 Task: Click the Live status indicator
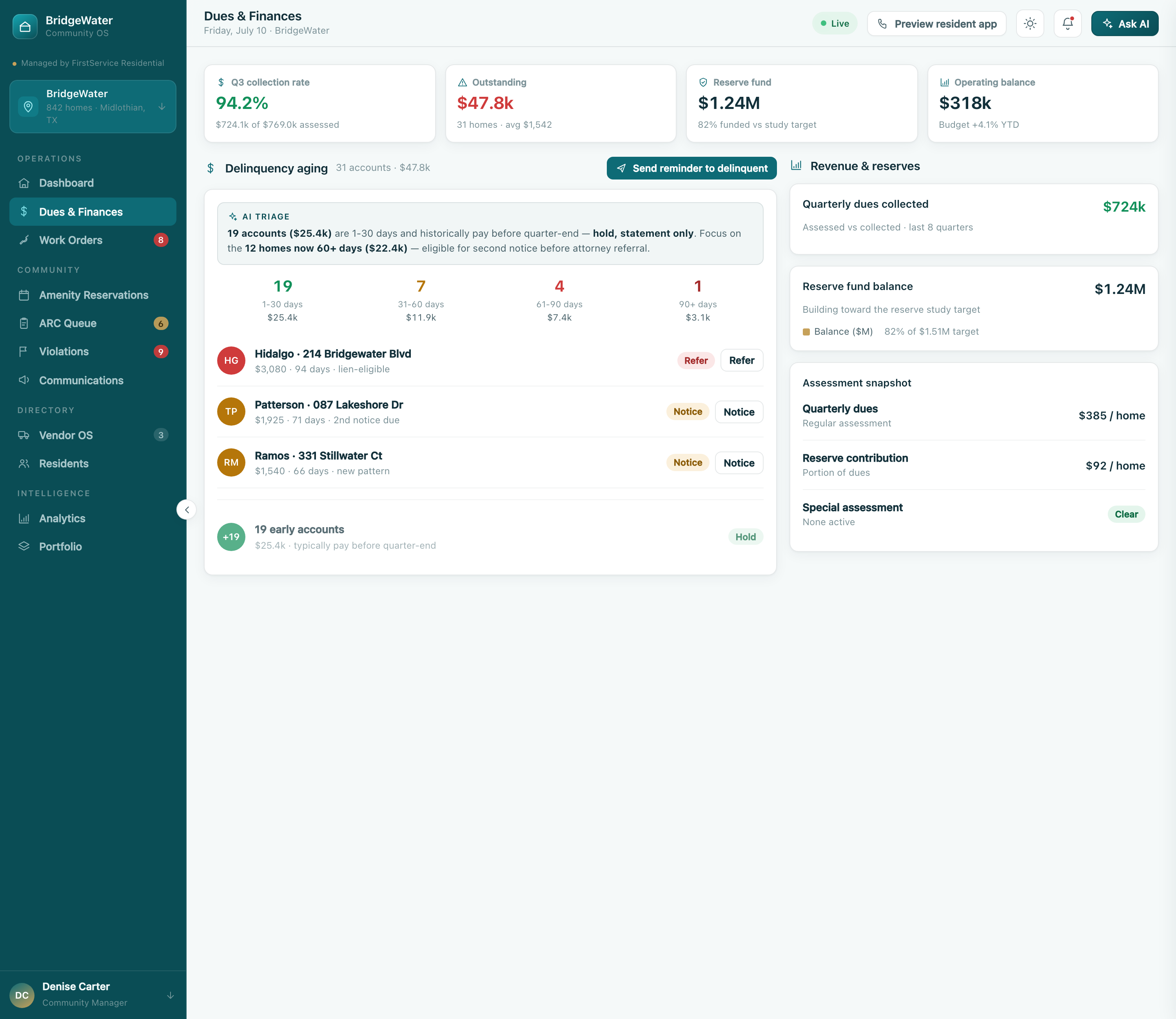[x=834, y=23]
